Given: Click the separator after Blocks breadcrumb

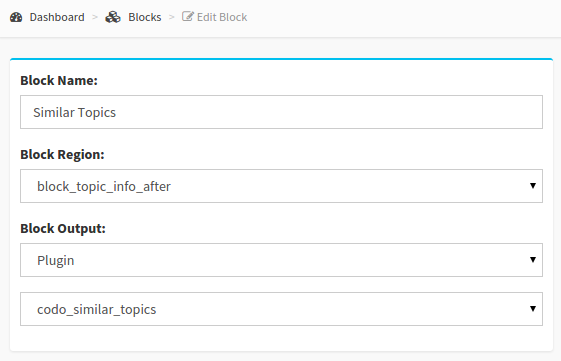Looking at the screenshot, I should [172, 17].
